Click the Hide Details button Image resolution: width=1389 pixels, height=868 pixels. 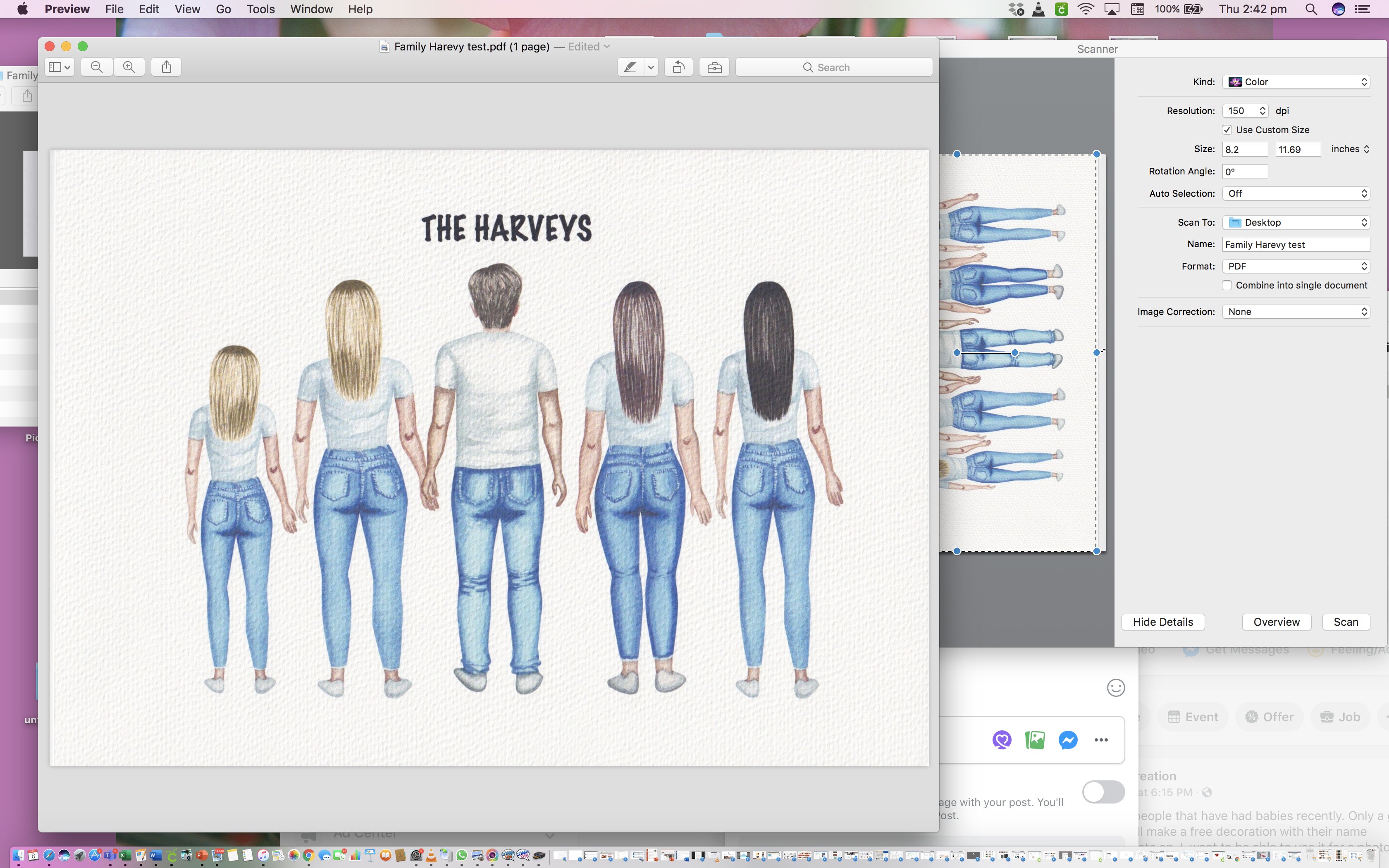[x=1163, y=622]
